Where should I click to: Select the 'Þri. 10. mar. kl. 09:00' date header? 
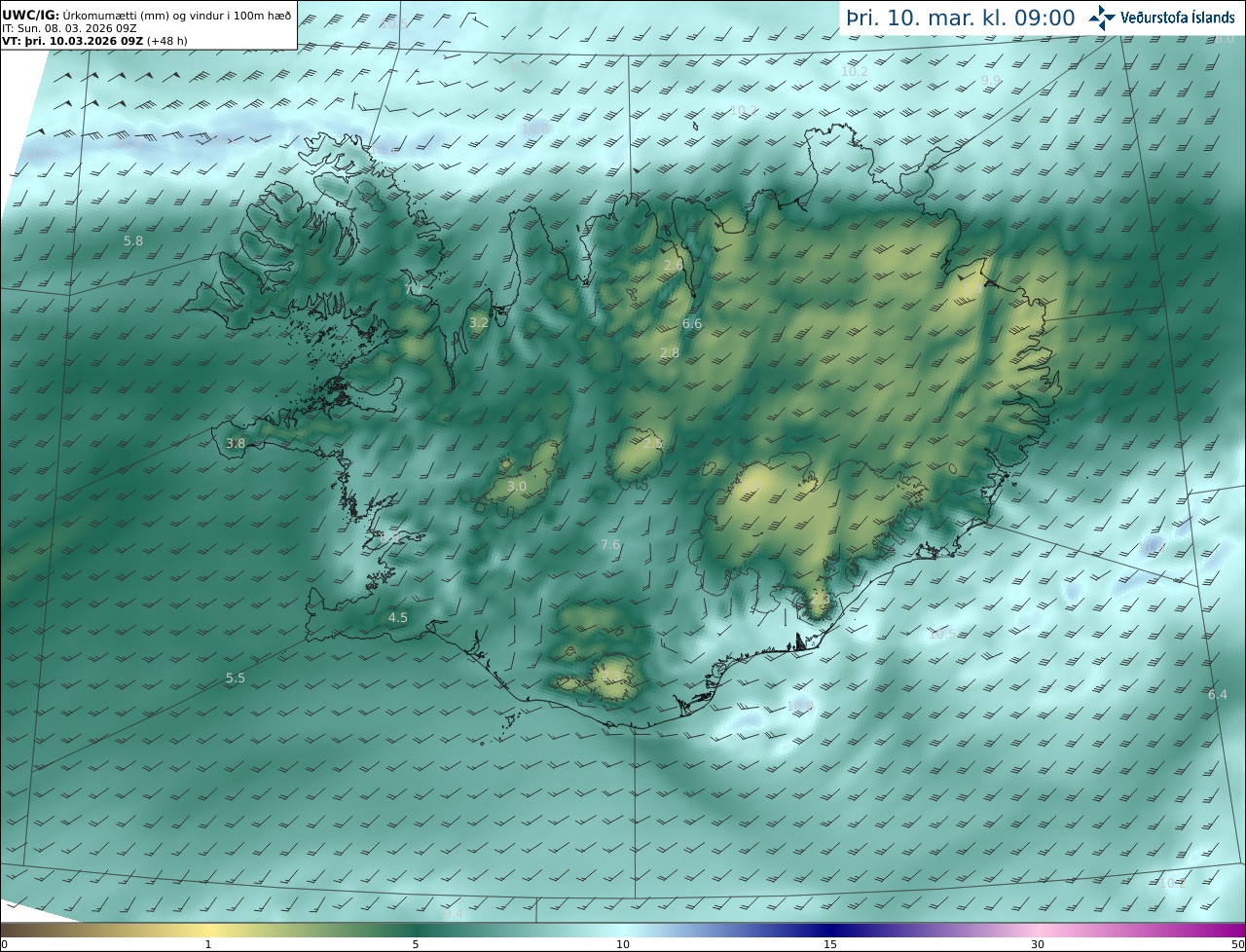960,18
